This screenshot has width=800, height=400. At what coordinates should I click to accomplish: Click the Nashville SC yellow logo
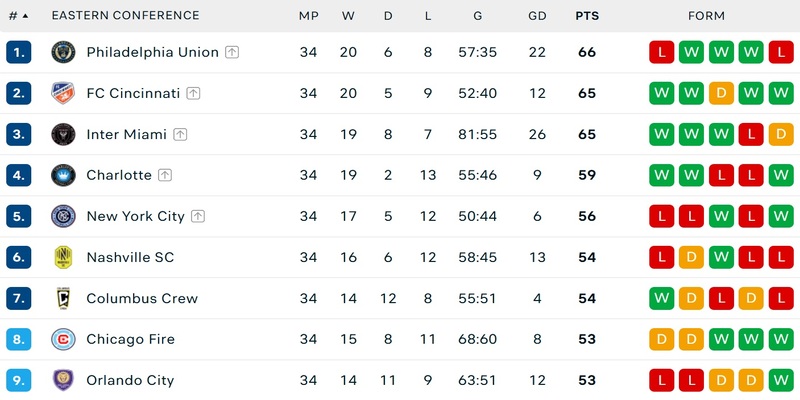click(64, 257)
